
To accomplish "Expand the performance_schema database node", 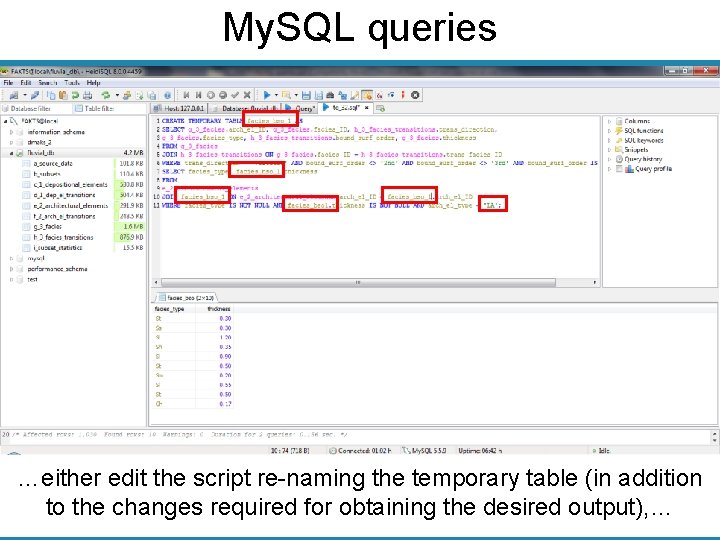I will tap(11, 269).
